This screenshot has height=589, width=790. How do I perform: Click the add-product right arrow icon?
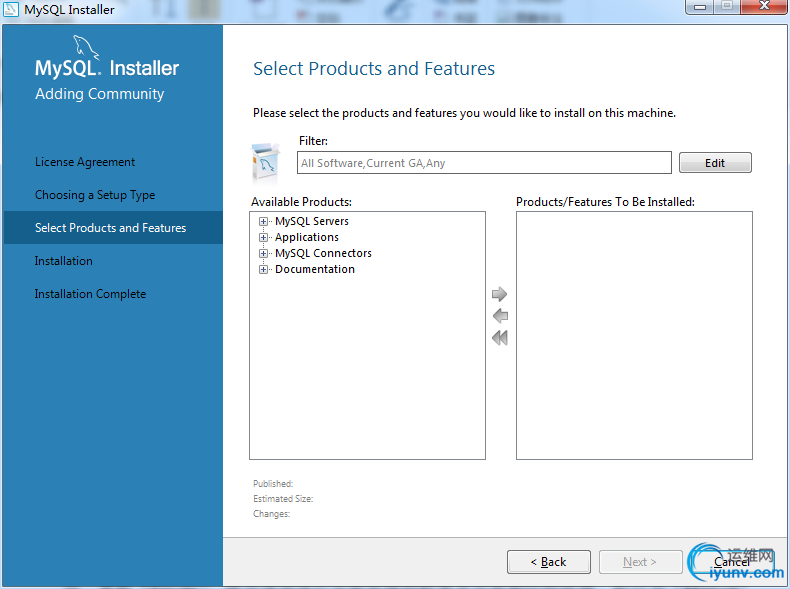[x=499, y=294]
